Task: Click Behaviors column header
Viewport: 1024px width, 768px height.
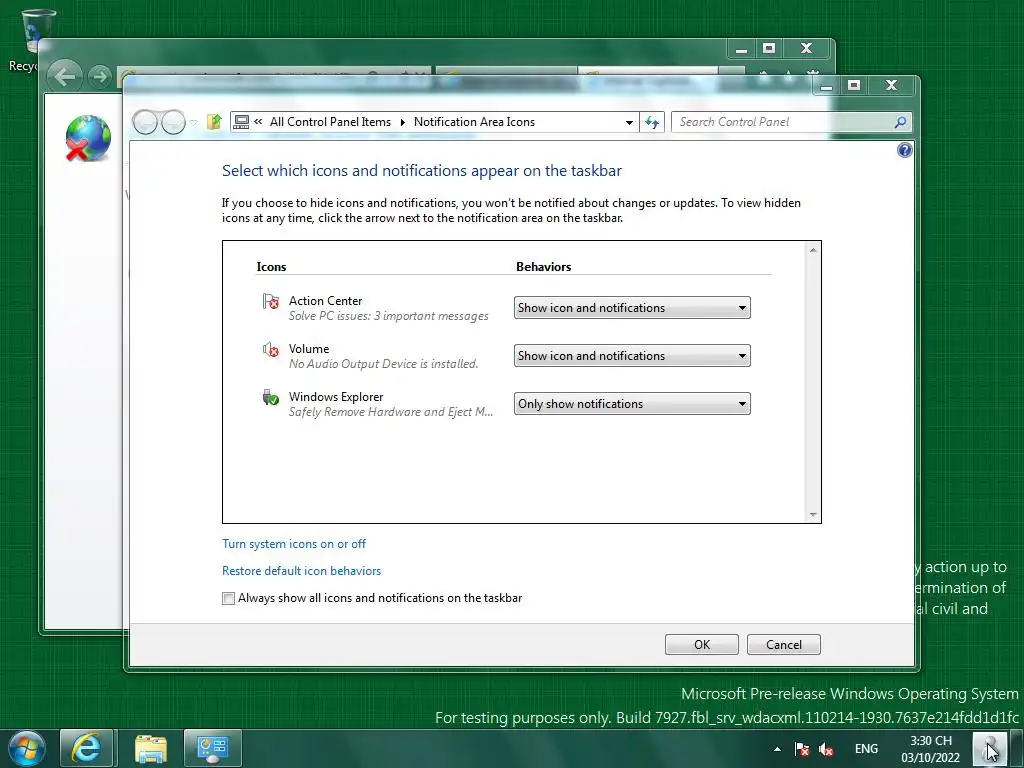Action: 543,266
